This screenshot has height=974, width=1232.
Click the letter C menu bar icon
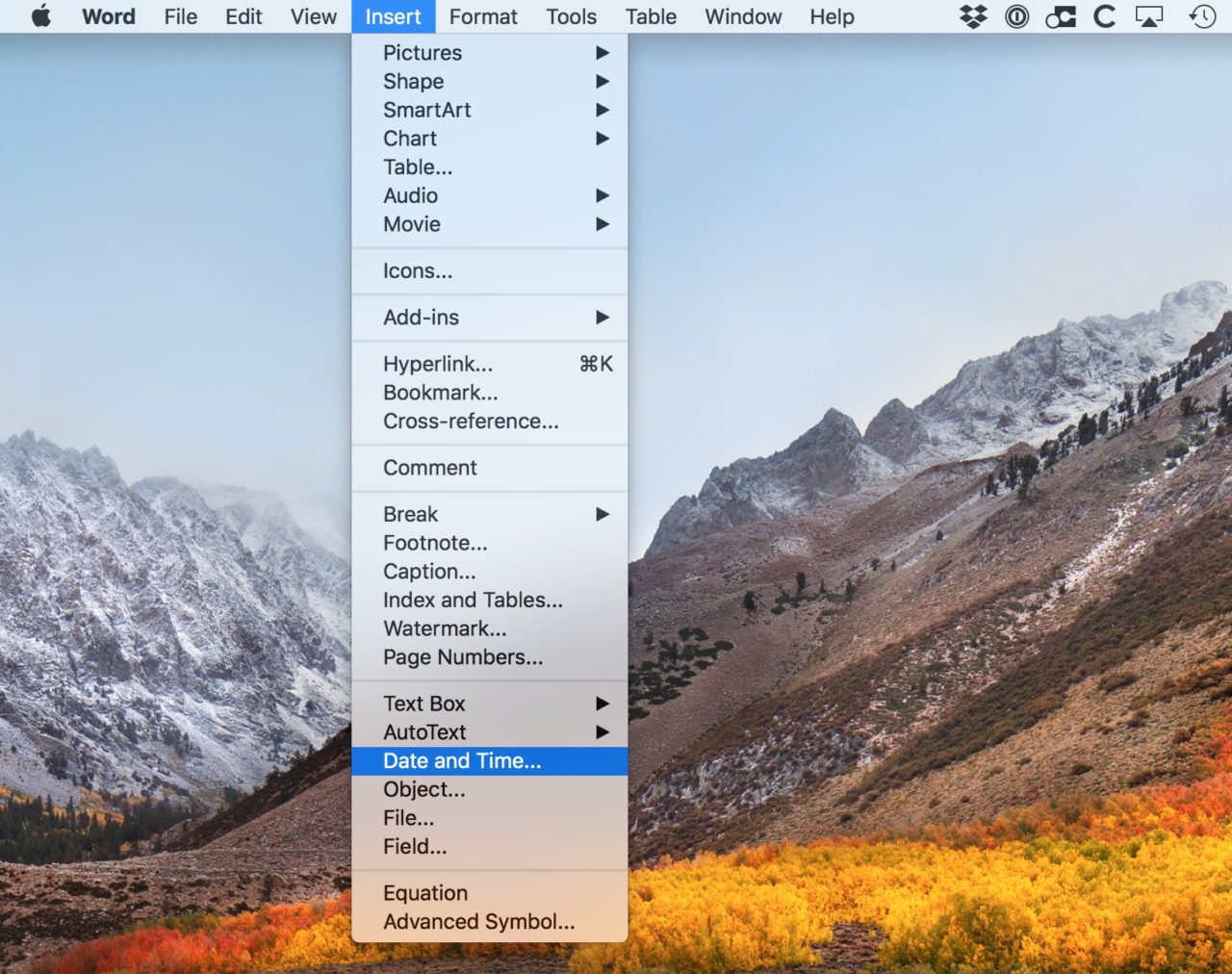[1105, 16]
